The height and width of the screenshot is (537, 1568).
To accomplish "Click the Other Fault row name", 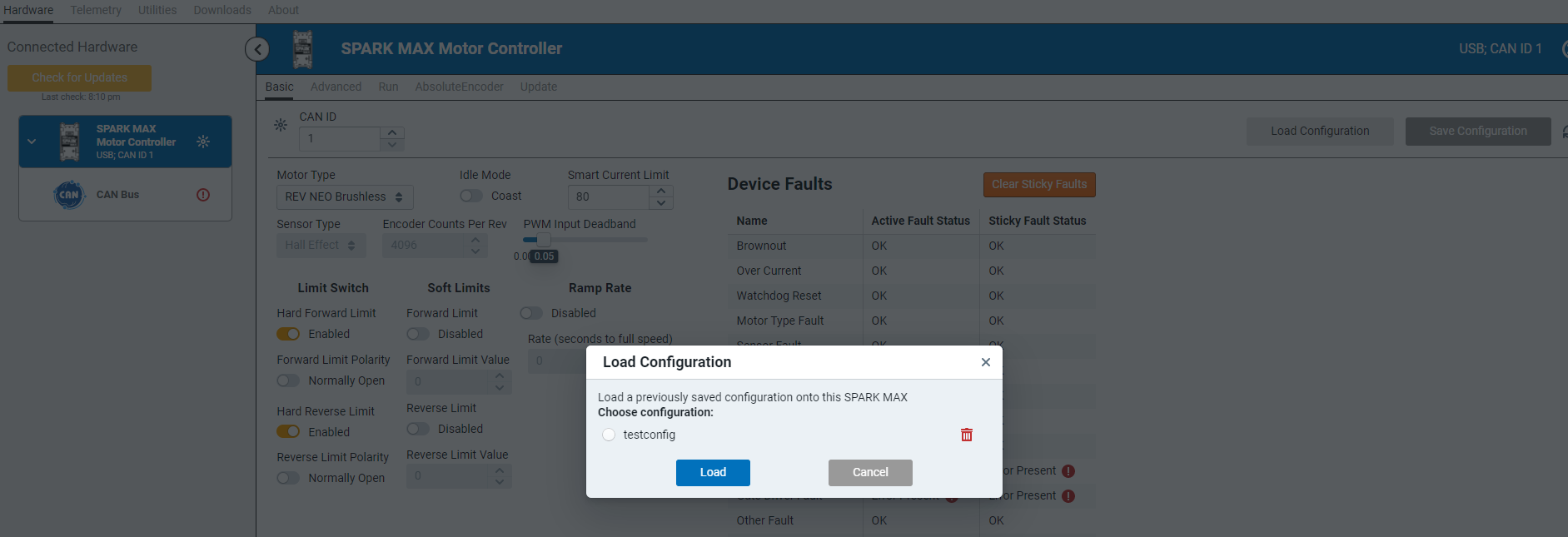I will click(764, 520).
